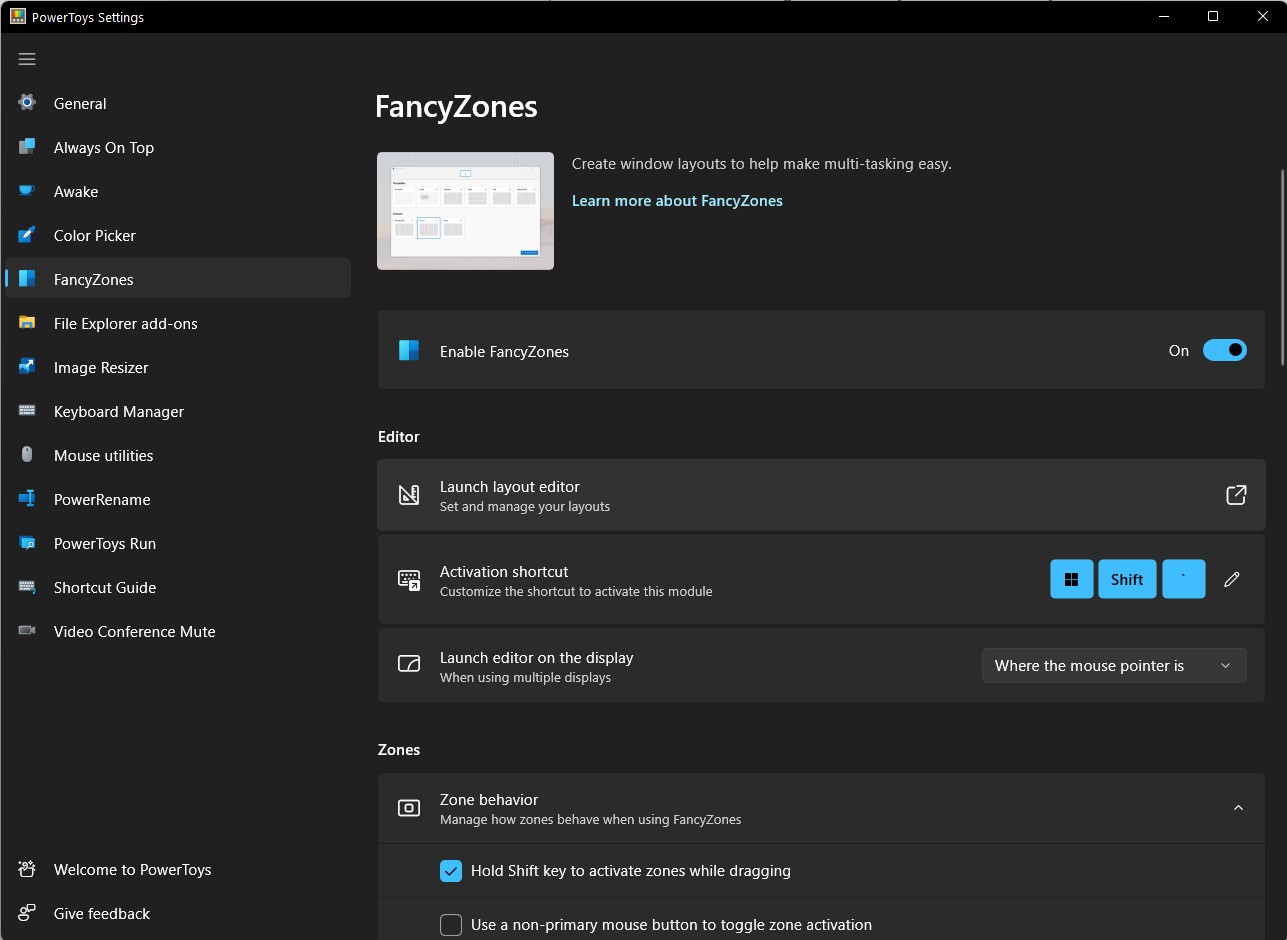Screen dimensions: 1287x940
Task: Select Video Conference Mute in sidebar
Action: click(178, 631)
